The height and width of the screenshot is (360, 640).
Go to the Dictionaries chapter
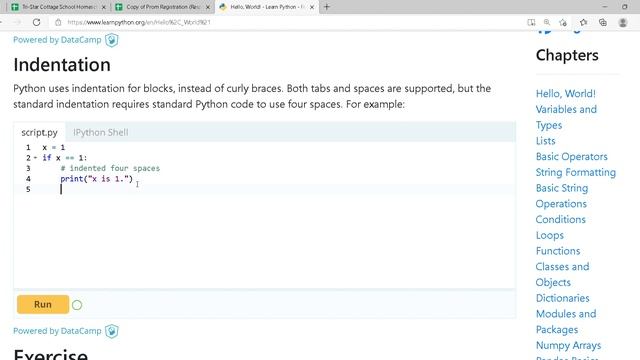point(562,298)
